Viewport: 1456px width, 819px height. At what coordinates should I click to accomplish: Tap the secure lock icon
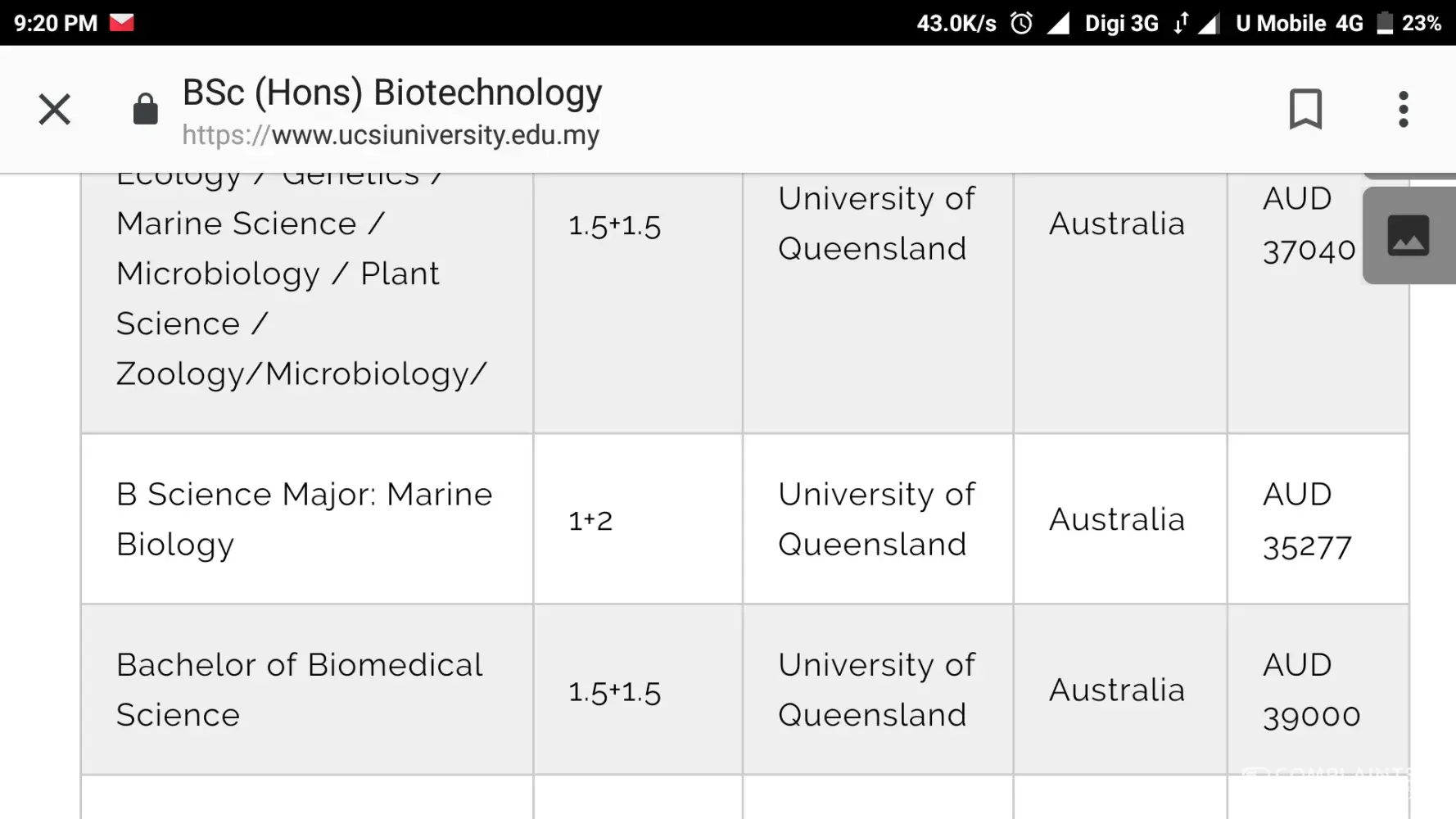(145, 109)
